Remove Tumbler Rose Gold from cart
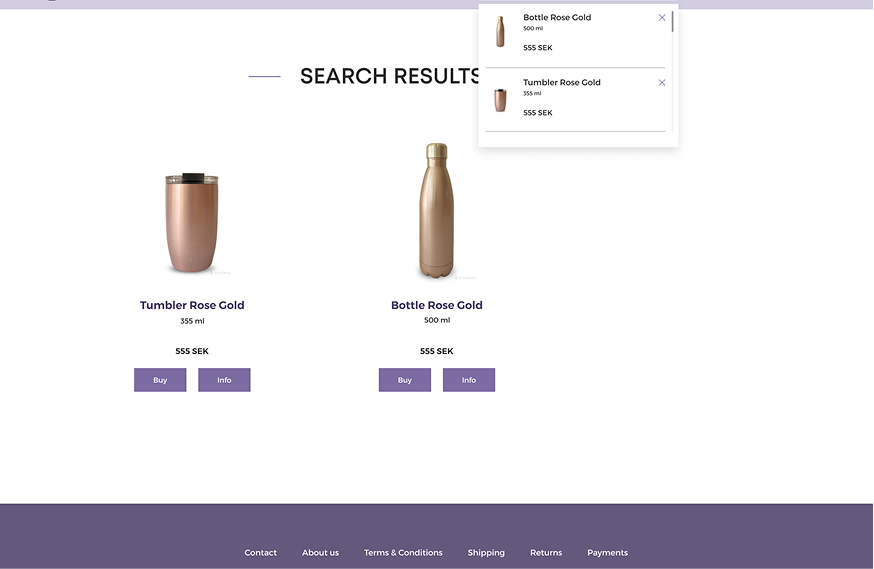This screenshot has width=874, height=569. click(662, 82)
